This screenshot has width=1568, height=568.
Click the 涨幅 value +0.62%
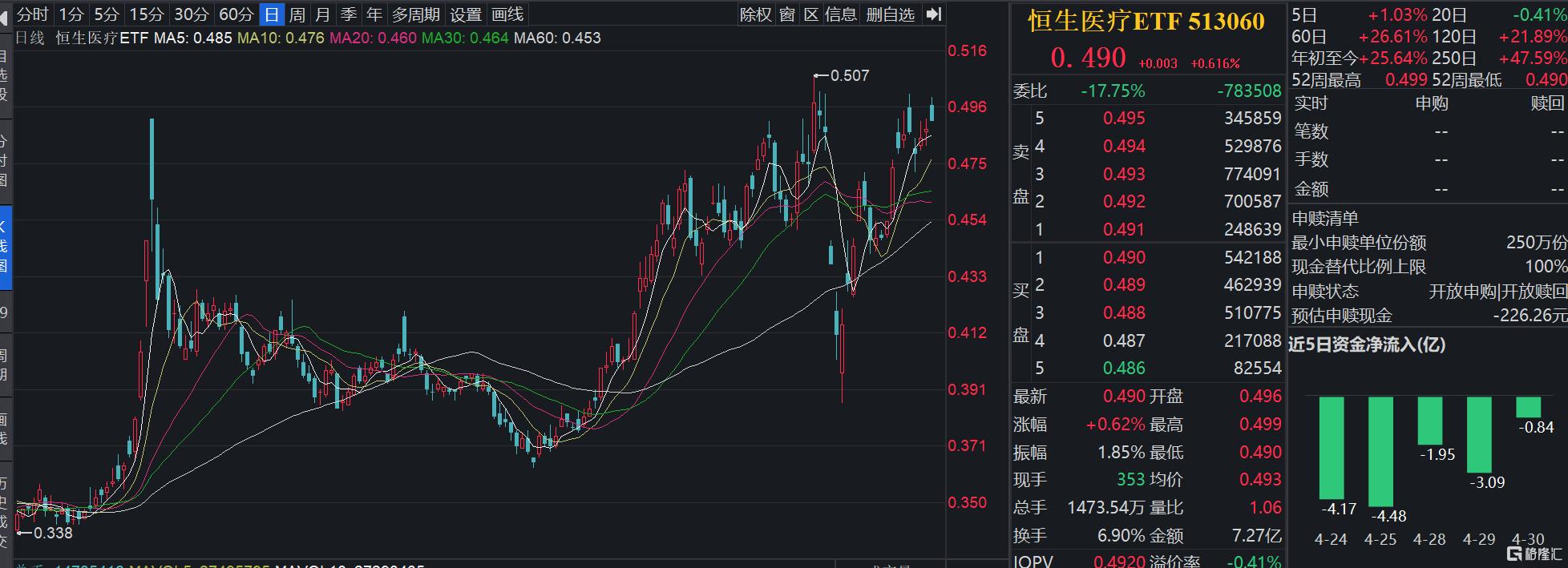[x=1115, y=424]
